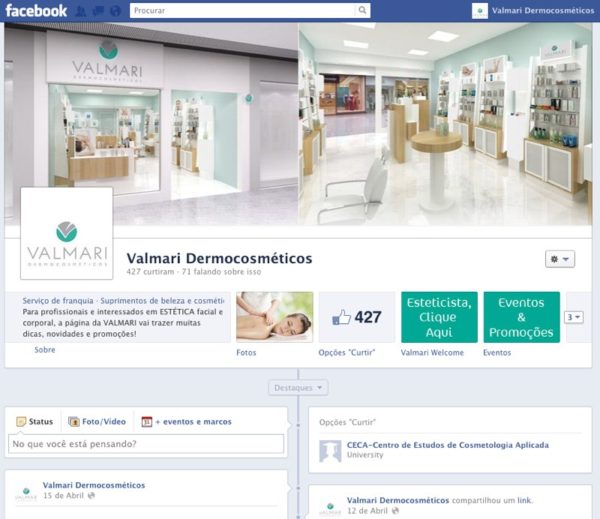Screen dimensions: 600x519
Task: Open the Eventos & Promoções tile
Action: click(522, 317)
